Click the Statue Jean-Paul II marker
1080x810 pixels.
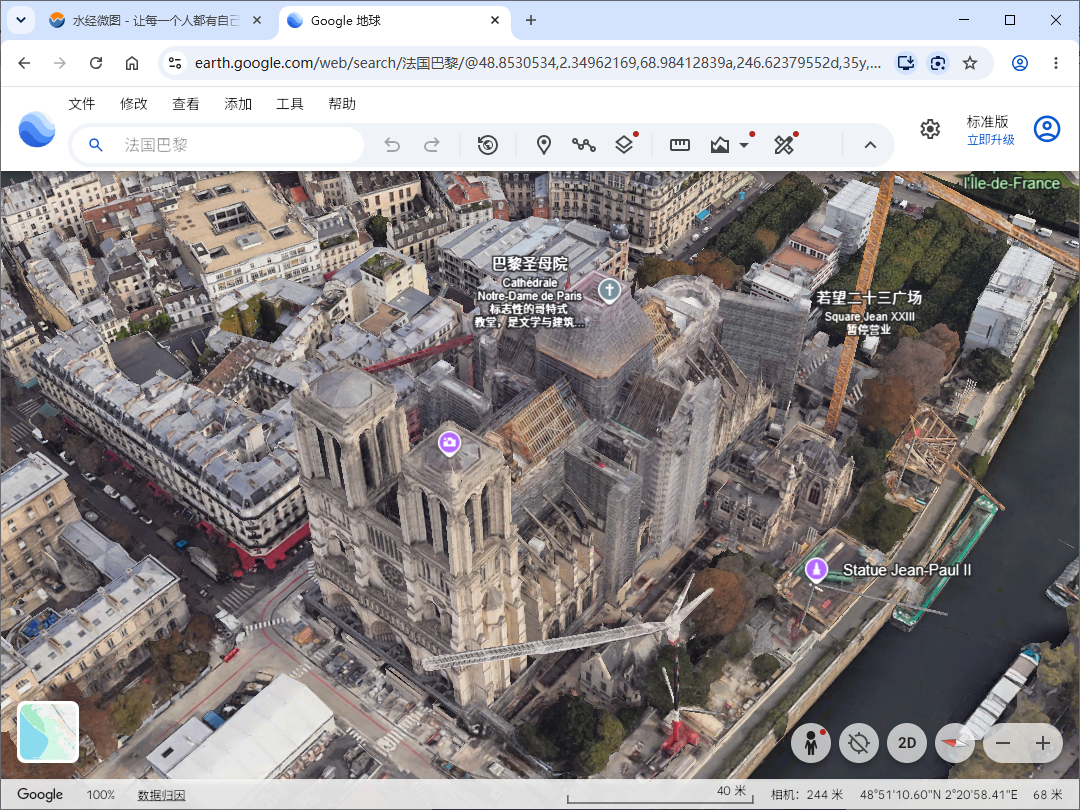[816, 570]
